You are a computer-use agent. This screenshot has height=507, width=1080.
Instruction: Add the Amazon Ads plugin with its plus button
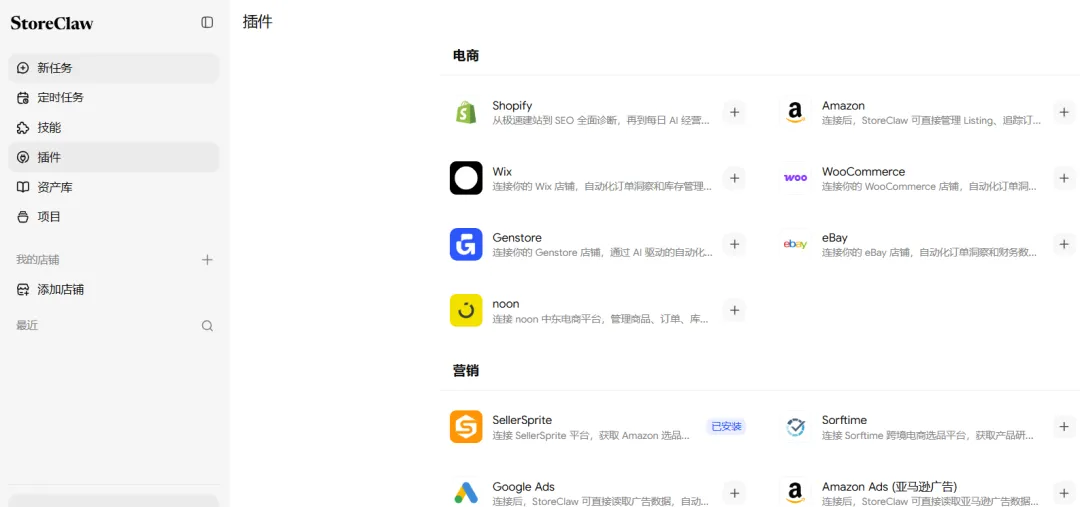pyautogui.click(x=1064, y=493)
